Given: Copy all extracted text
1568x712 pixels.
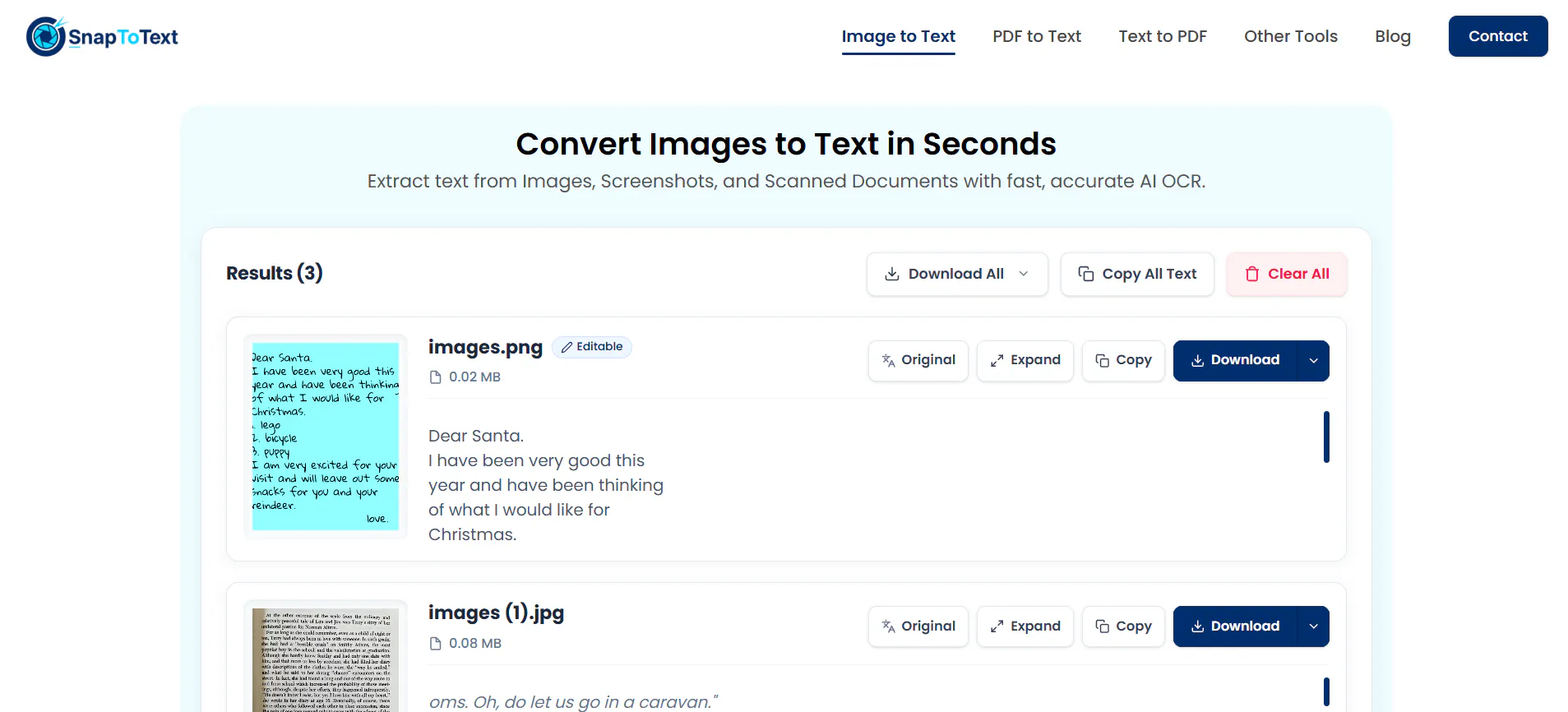Looking at the screenshot, I should 1136,274.
